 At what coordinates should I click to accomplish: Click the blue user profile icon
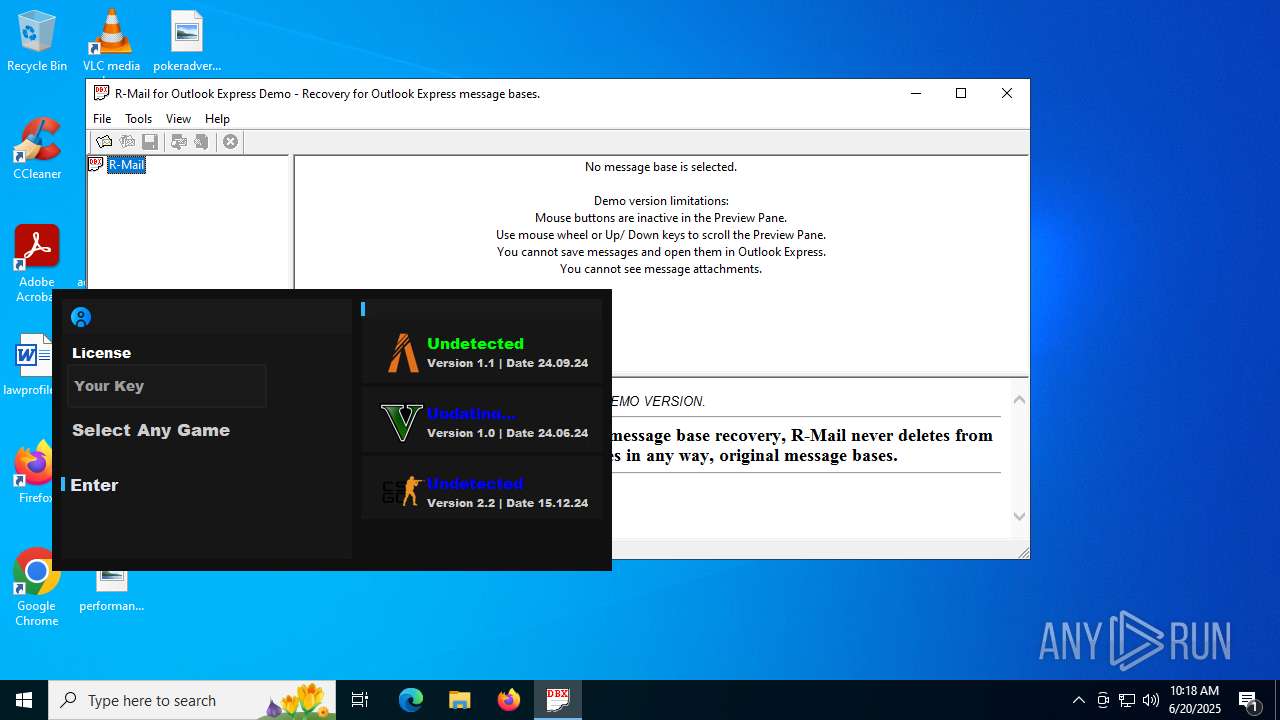pyautogui.click(x=81, y=317)
